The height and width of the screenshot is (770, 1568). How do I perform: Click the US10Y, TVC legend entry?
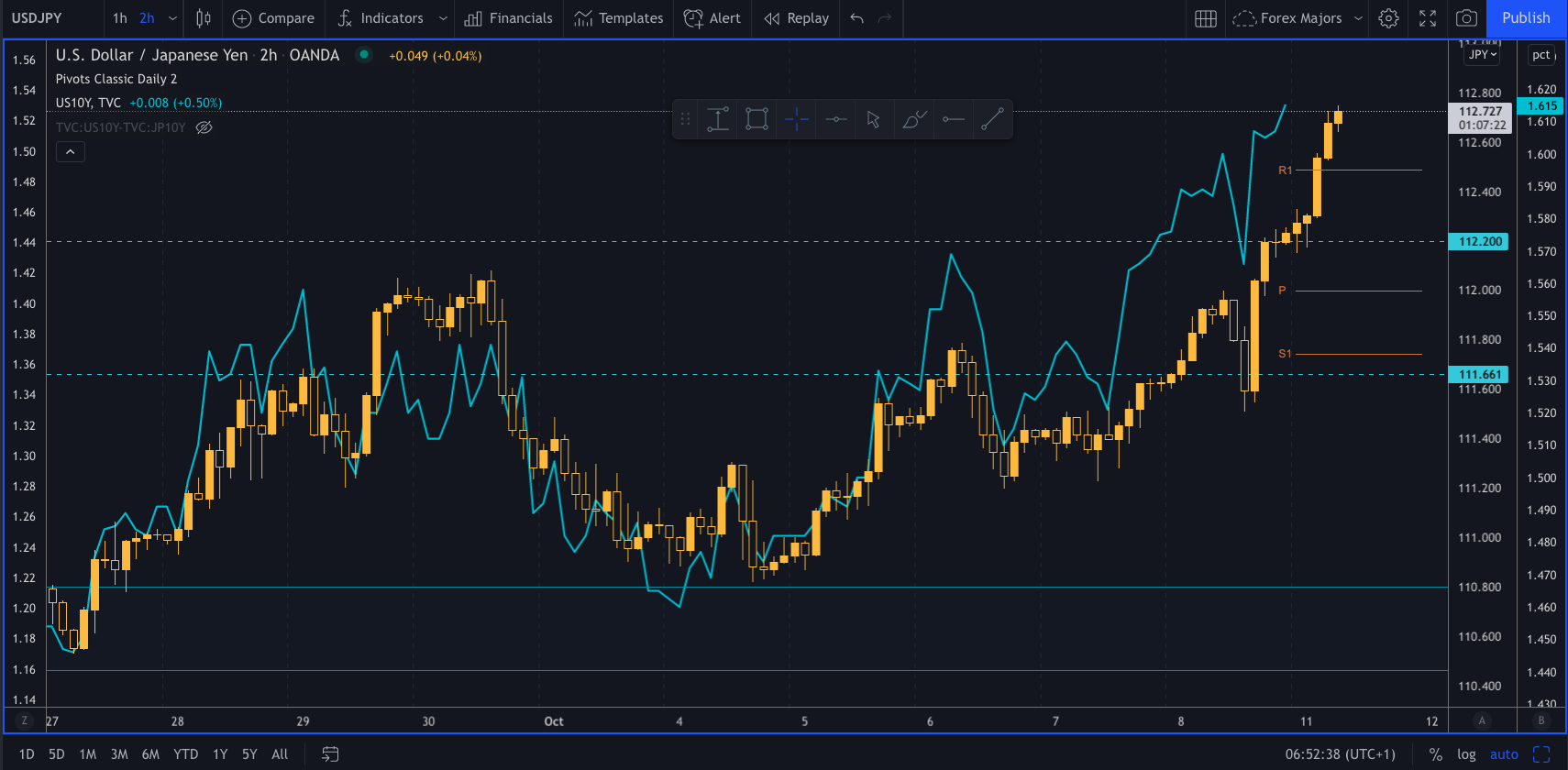(x=88, y=103)
